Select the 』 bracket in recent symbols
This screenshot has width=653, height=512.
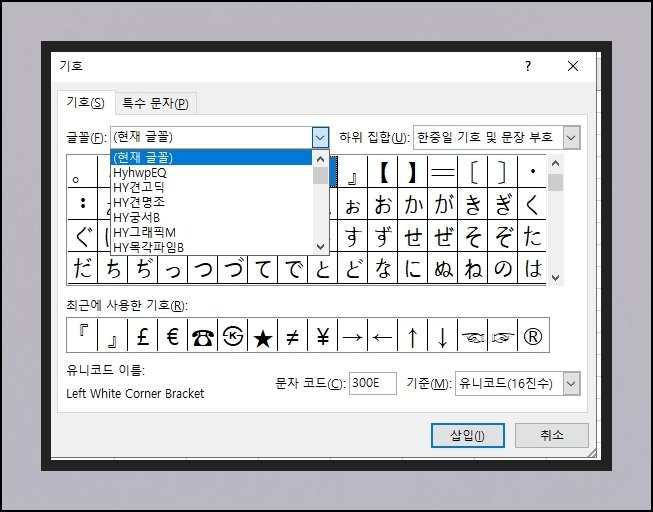pyautogui.click(x=112, y=335)
